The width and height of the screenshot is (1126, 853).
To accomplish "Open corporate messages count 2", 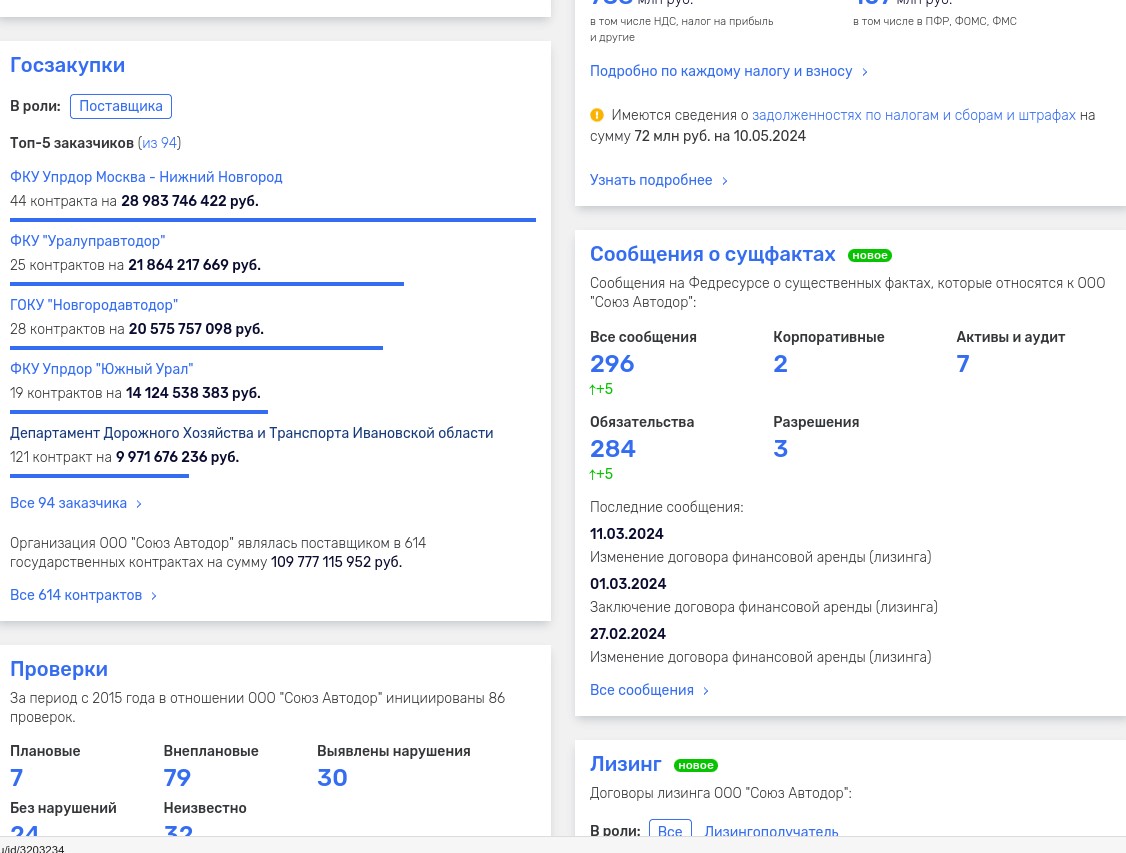I will tap(781, 364).
